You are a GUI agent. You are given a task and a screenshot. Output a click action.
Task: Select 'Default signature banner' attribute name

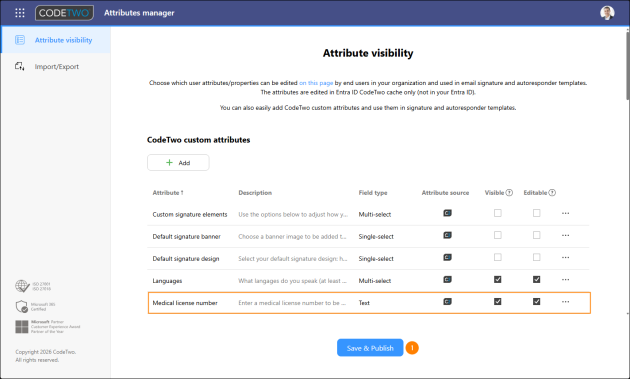click(186, 237)
